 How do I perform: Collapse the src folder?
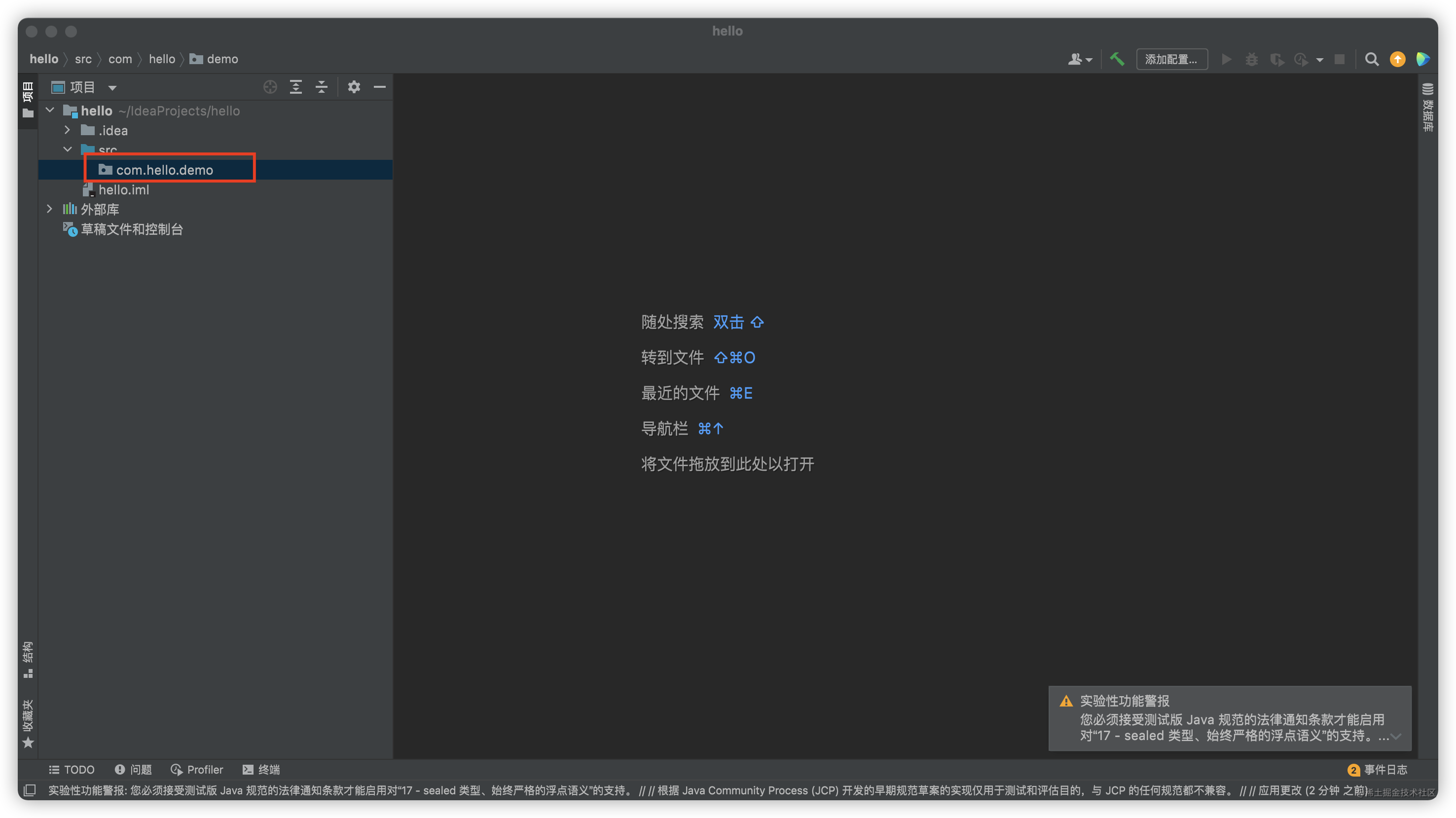coord(67,149)
